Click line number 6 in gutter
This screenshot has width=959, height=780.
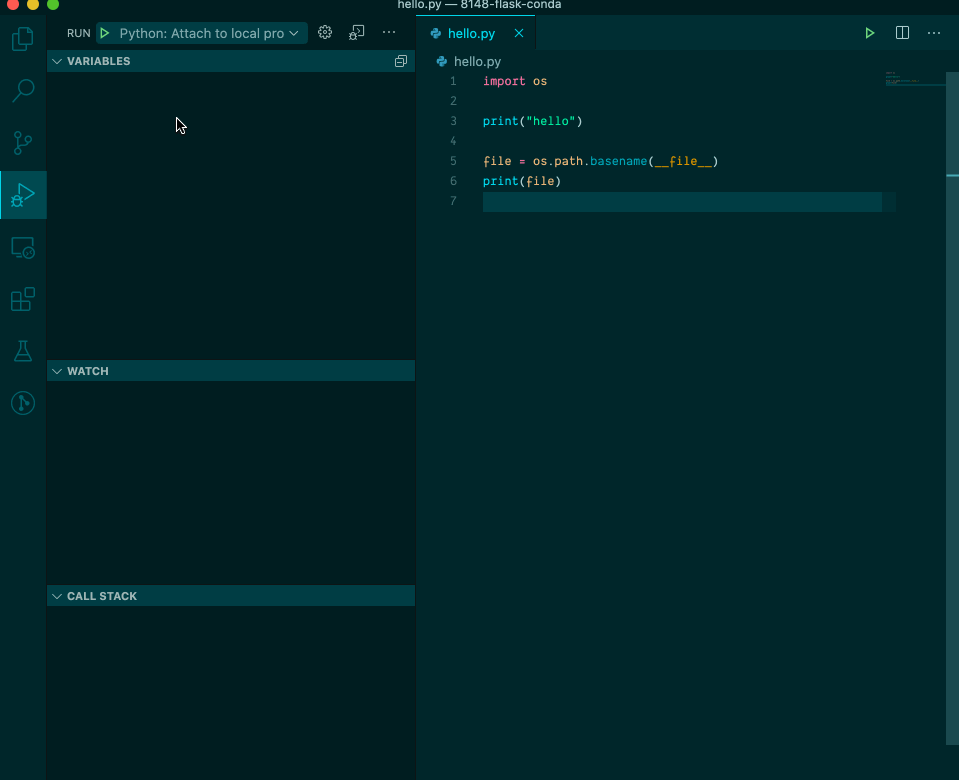click(x=453, y=180)
